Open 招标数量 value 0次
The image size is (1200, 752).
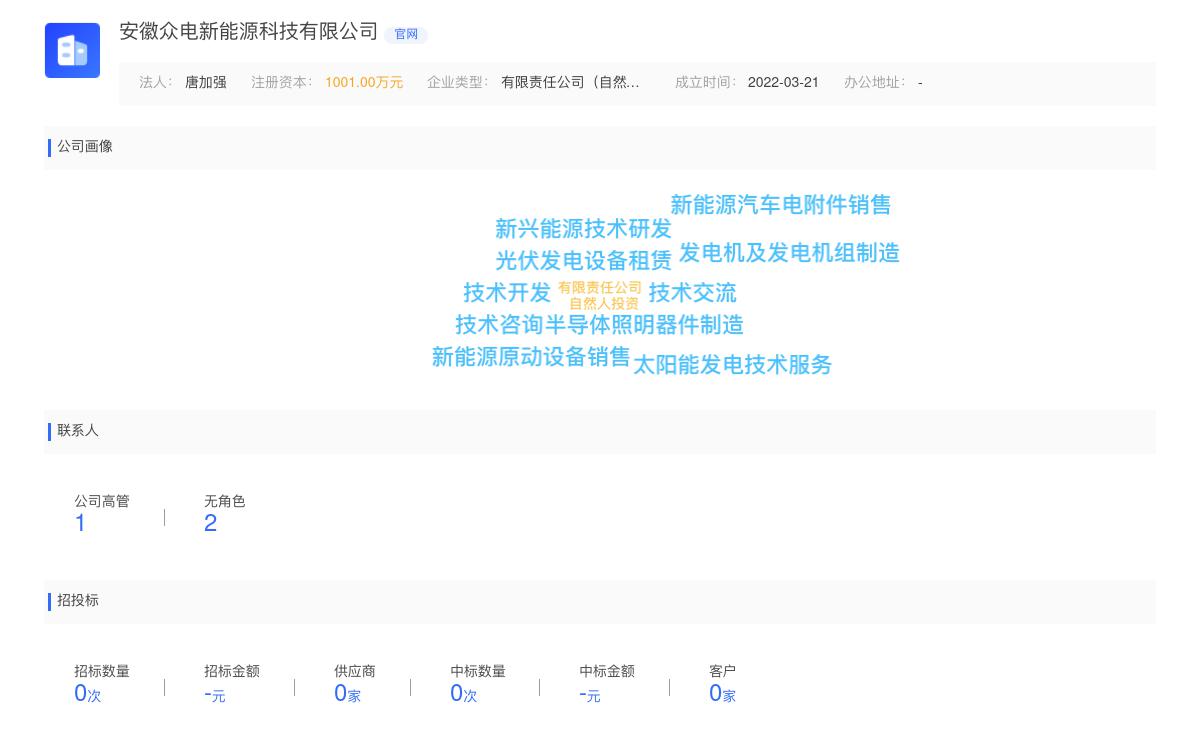88,694
